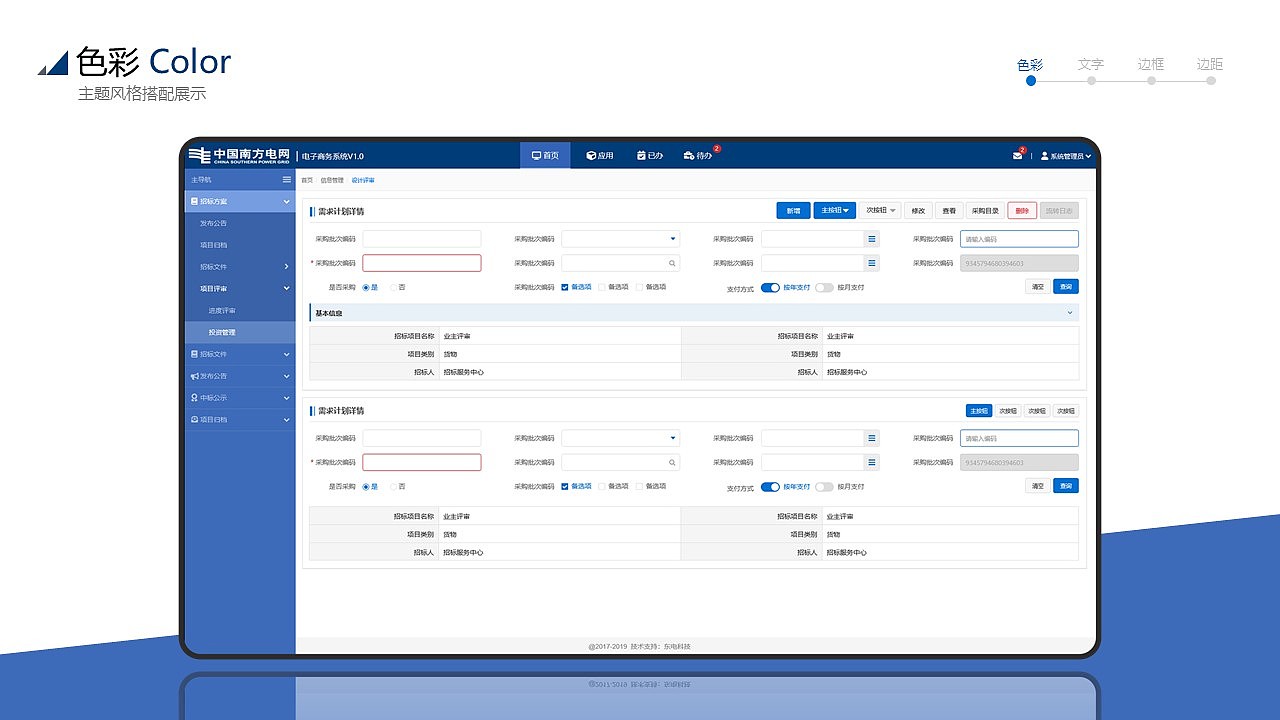Viewport: 1280px width, 720px height.
Task: Select the 边距 step in the slide header
Action: [1210, 64]
